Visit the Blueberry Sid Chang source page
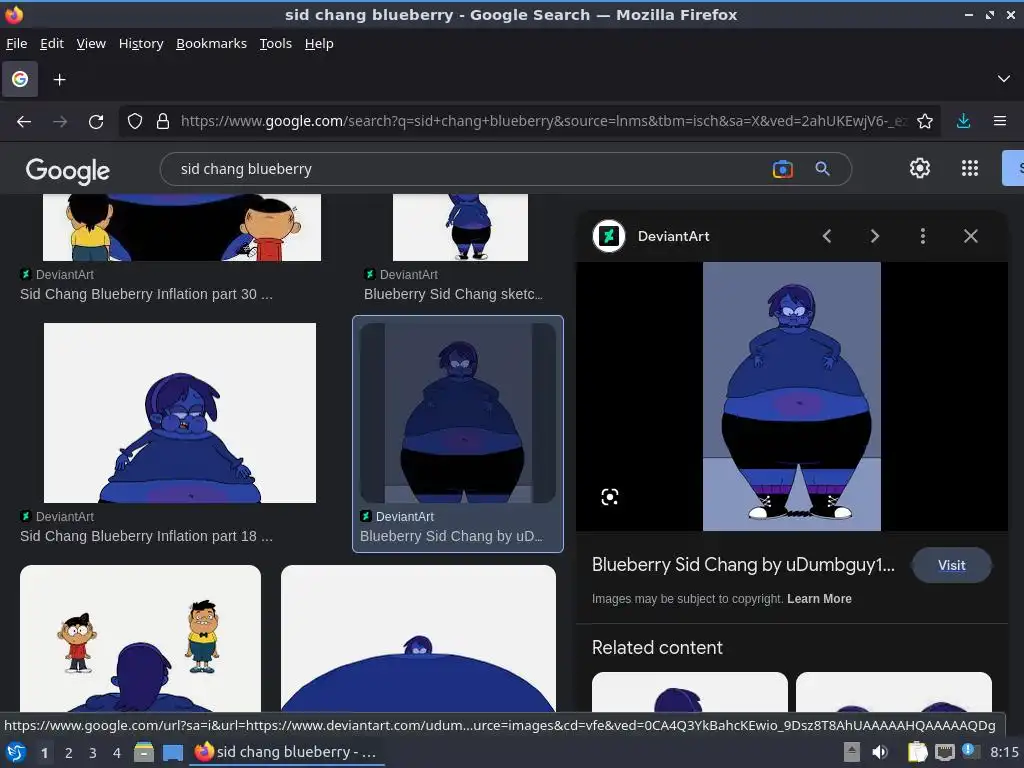 tap(952, 566)
